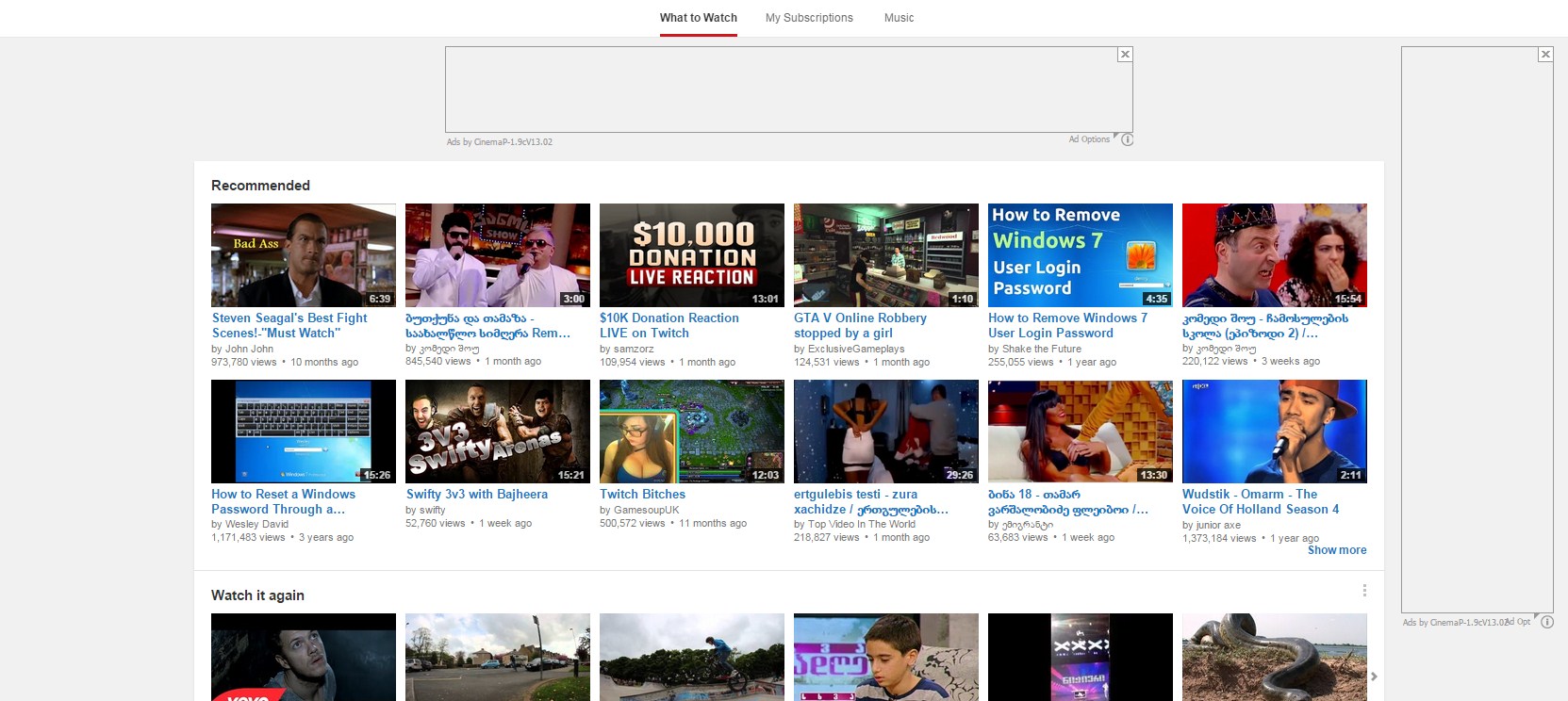Play the Steven Seagal Bad Ass thumbnail

coord(303,254)
